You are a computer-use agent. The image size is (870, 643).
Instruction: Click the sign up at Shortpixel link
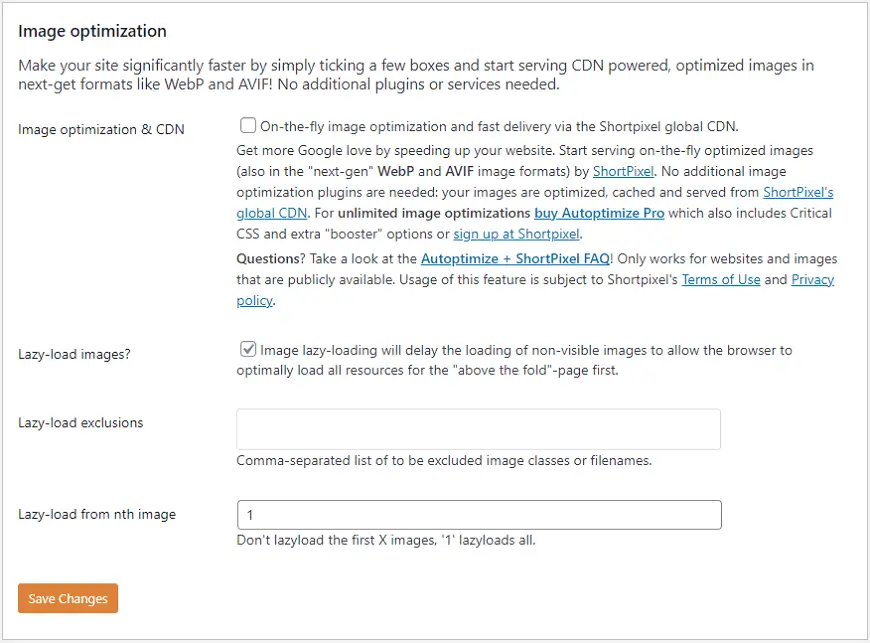tap(516, 234)
